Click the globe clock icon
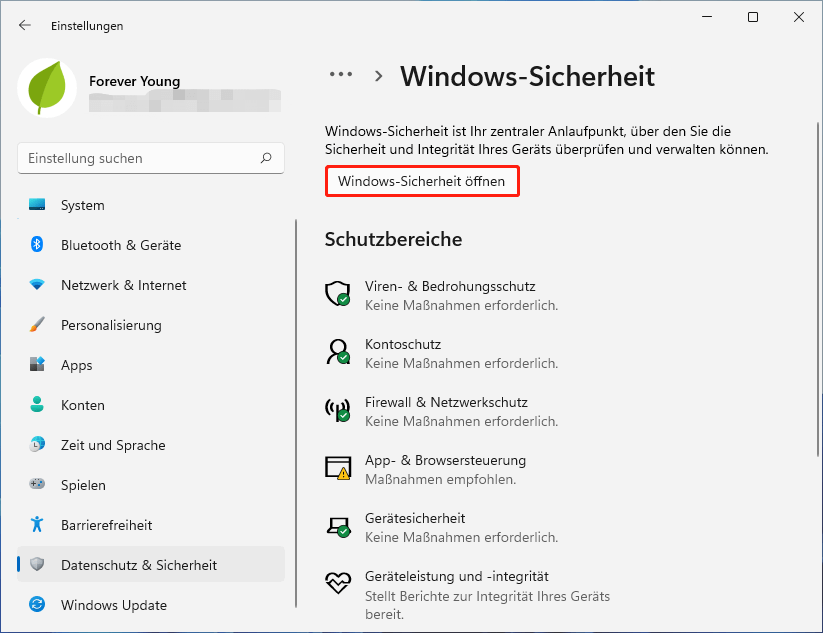This screenshot has height=633, width=823. pyautogui.click(x=37, y=444)
